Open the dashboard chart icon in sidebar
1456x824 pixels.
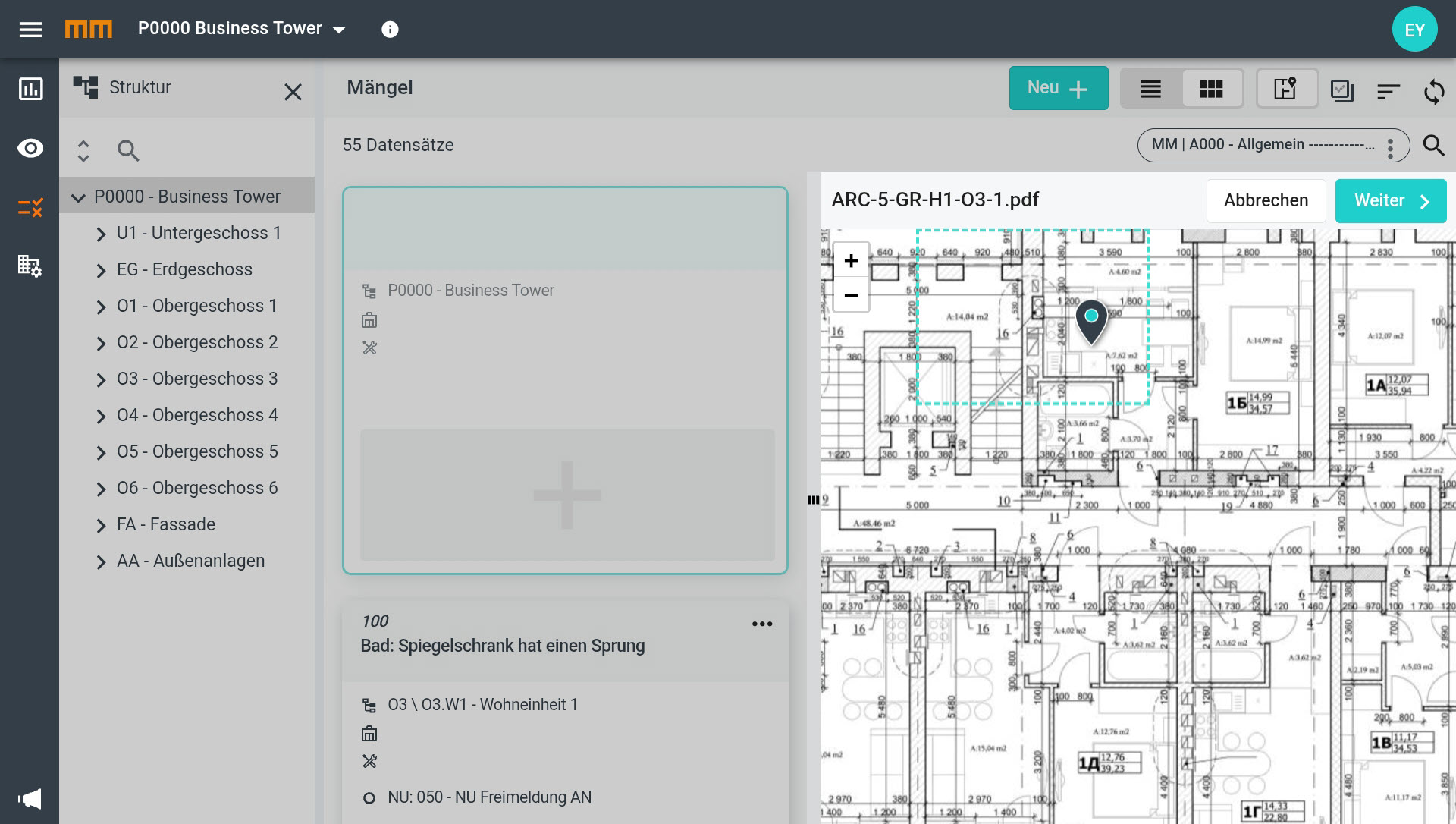click(x=30, y=90)
